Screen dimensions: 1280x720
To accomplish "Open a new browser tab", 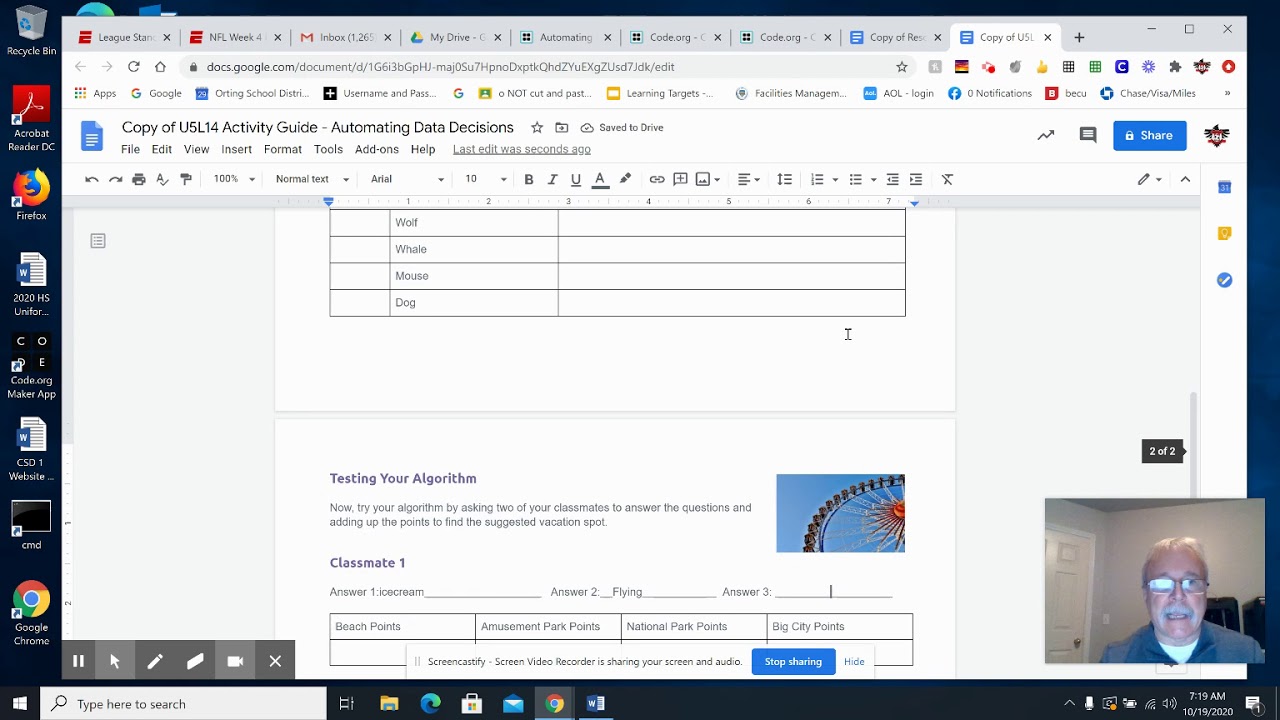I will pos(1079,37).
